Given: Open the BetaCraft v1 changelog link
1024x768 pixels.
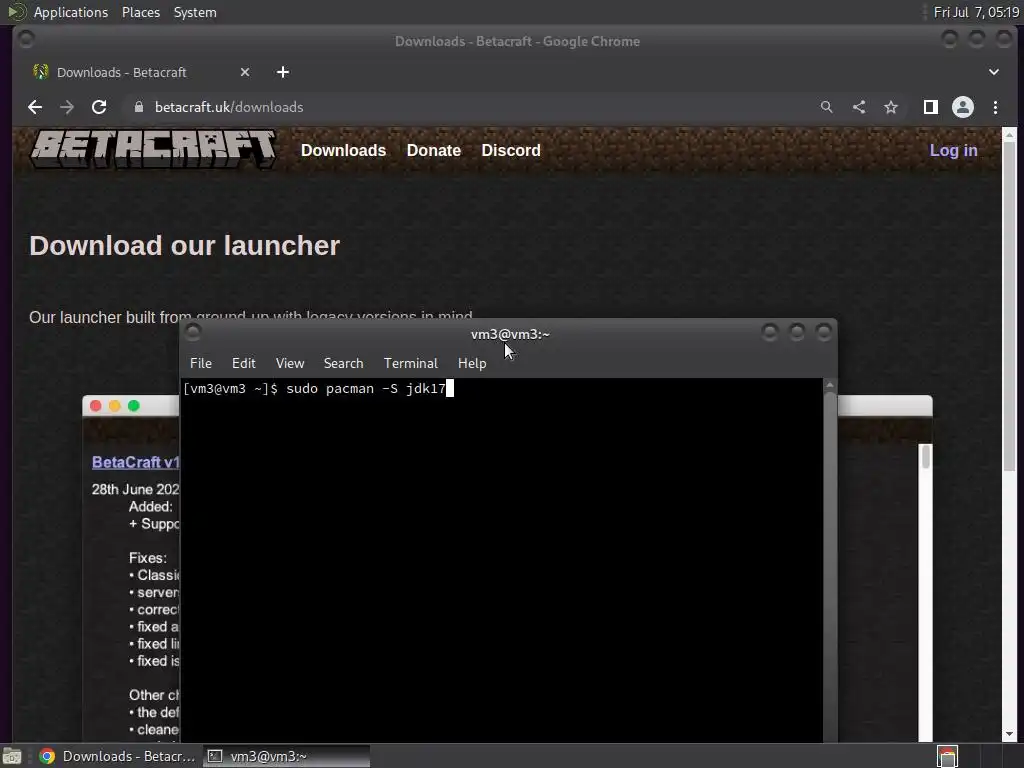Looking at the screenshot, I should tap(135, 462).
